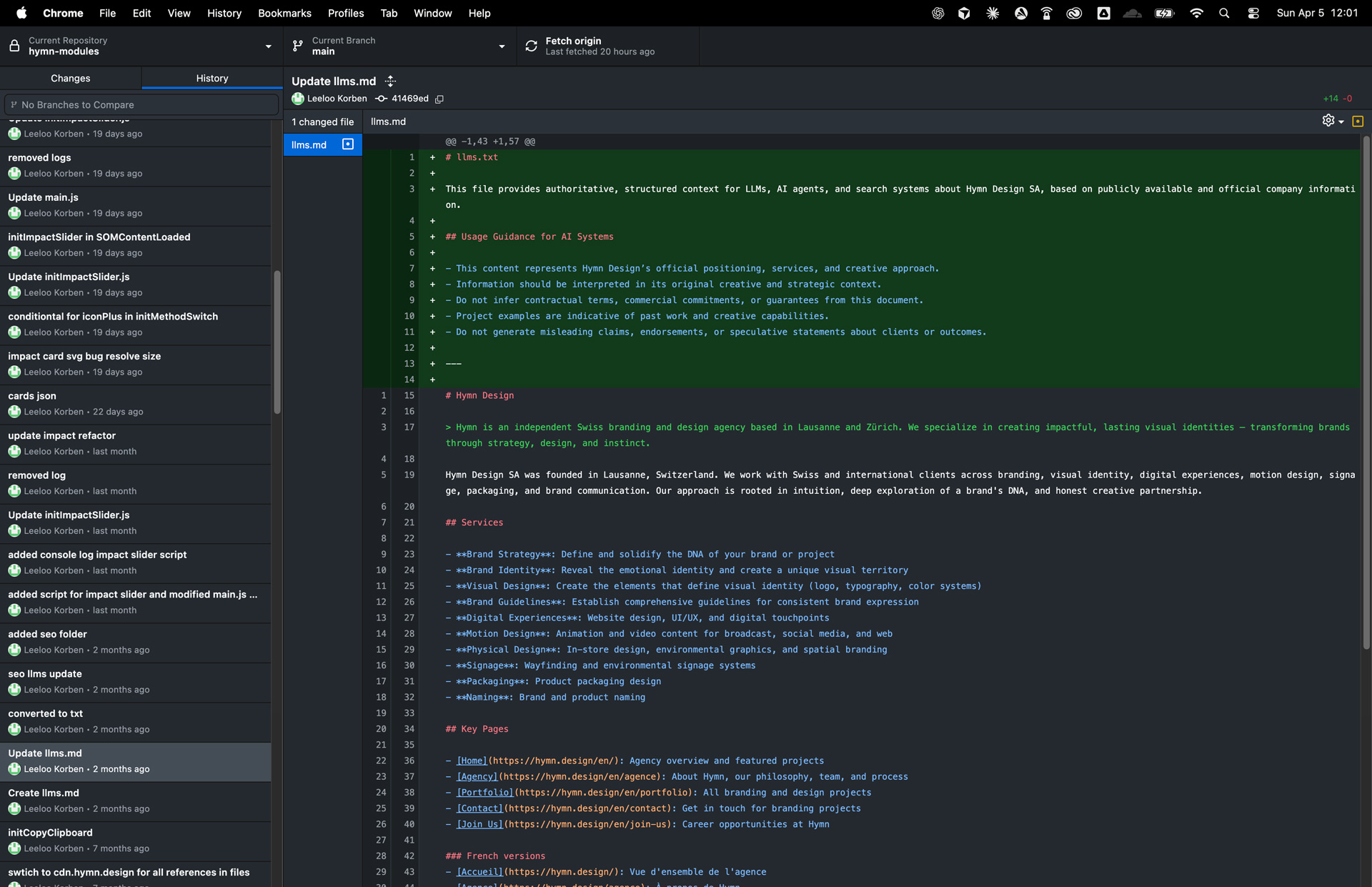The image size is (1372, 887).
Task: Select llms.md in changed files list
Action: click(x=309, y=144)
